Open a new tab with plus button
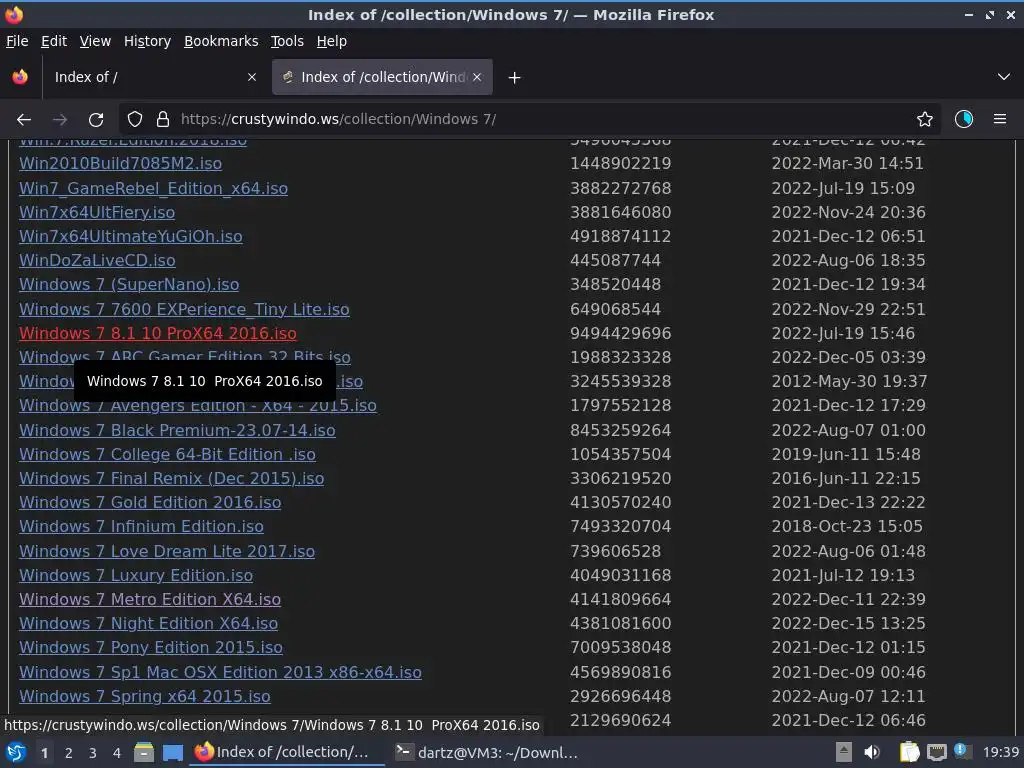This screenshot has width=1024, height=768. pyautogui.click(x=515, y=78)
